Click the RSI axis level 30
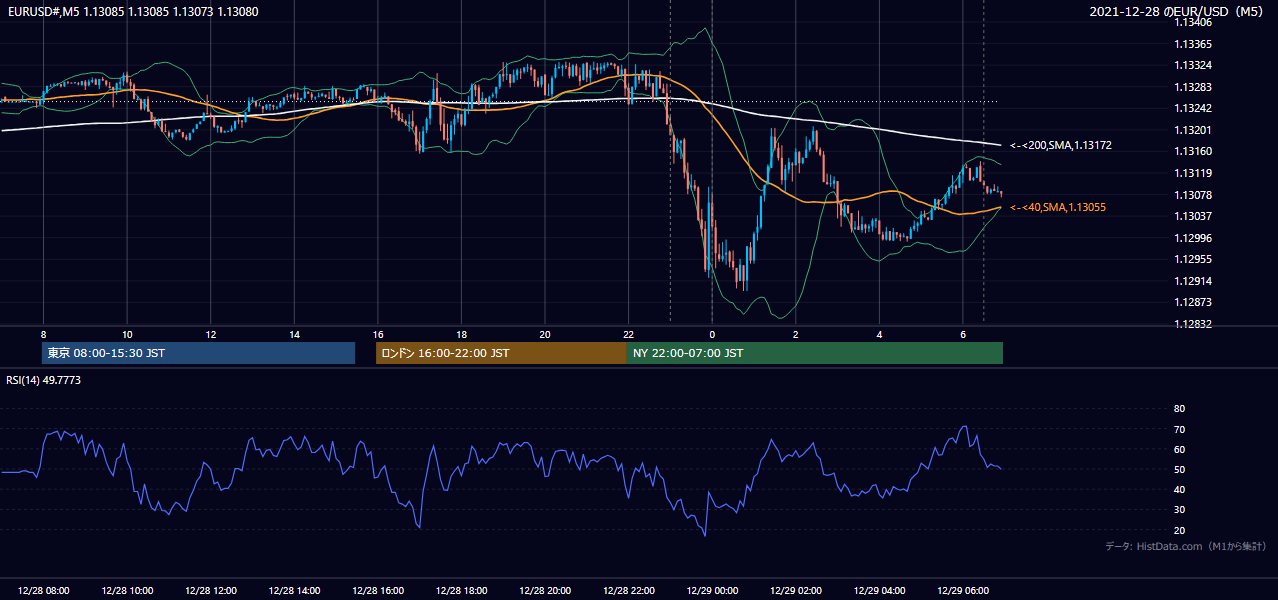Image resolution: width=1278 pixels, height=600 pixels. pos(1179,510)
